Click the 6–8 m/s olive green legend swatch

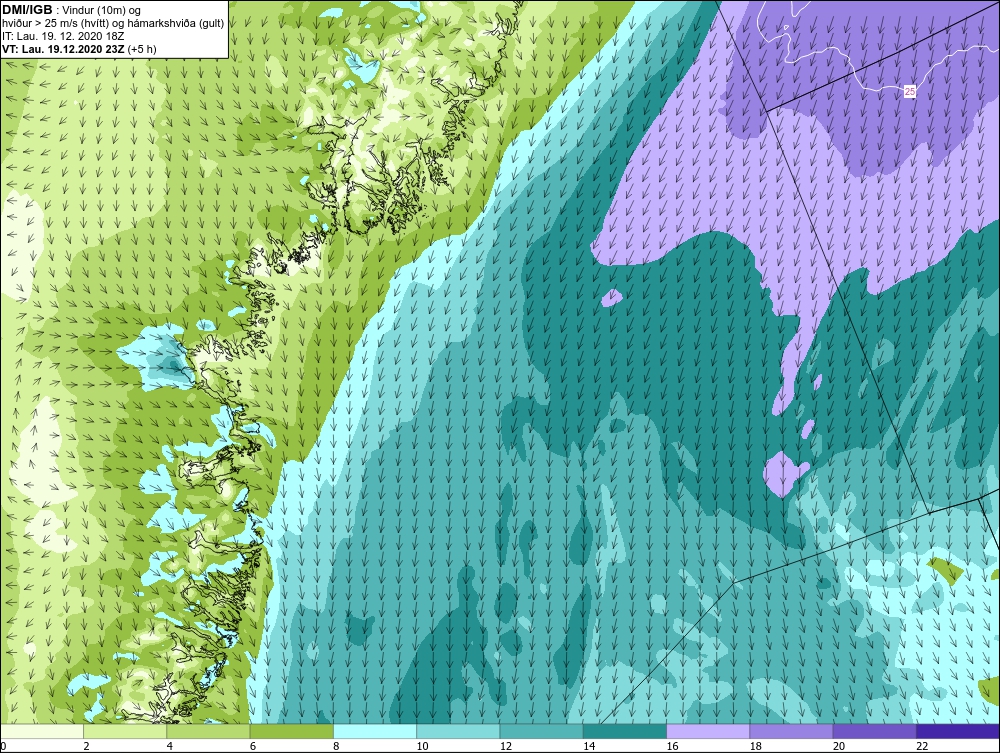pyautogui.click(x=292, y=731)
